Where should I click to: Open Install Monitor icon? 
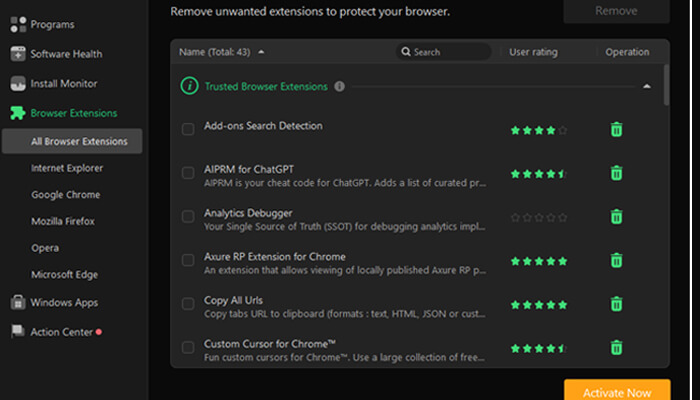pos(18,83)
